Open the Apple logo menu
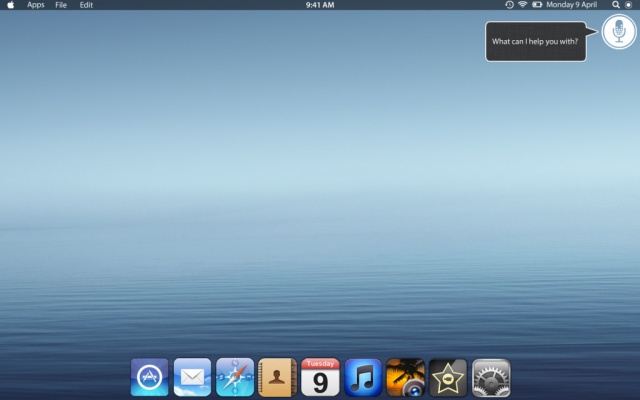Screen dimensions: 640x400 10,5
